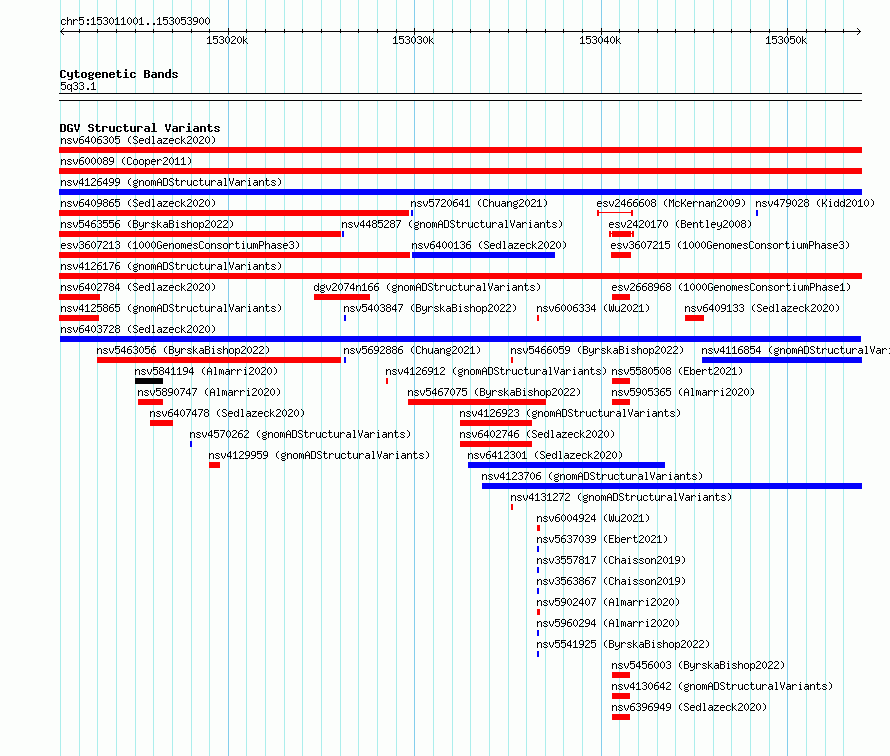Click the nsv6400136 (Sedlazeck2020) blue bar
This screenshot has width=890, height=756.
(x=483, y=255)
